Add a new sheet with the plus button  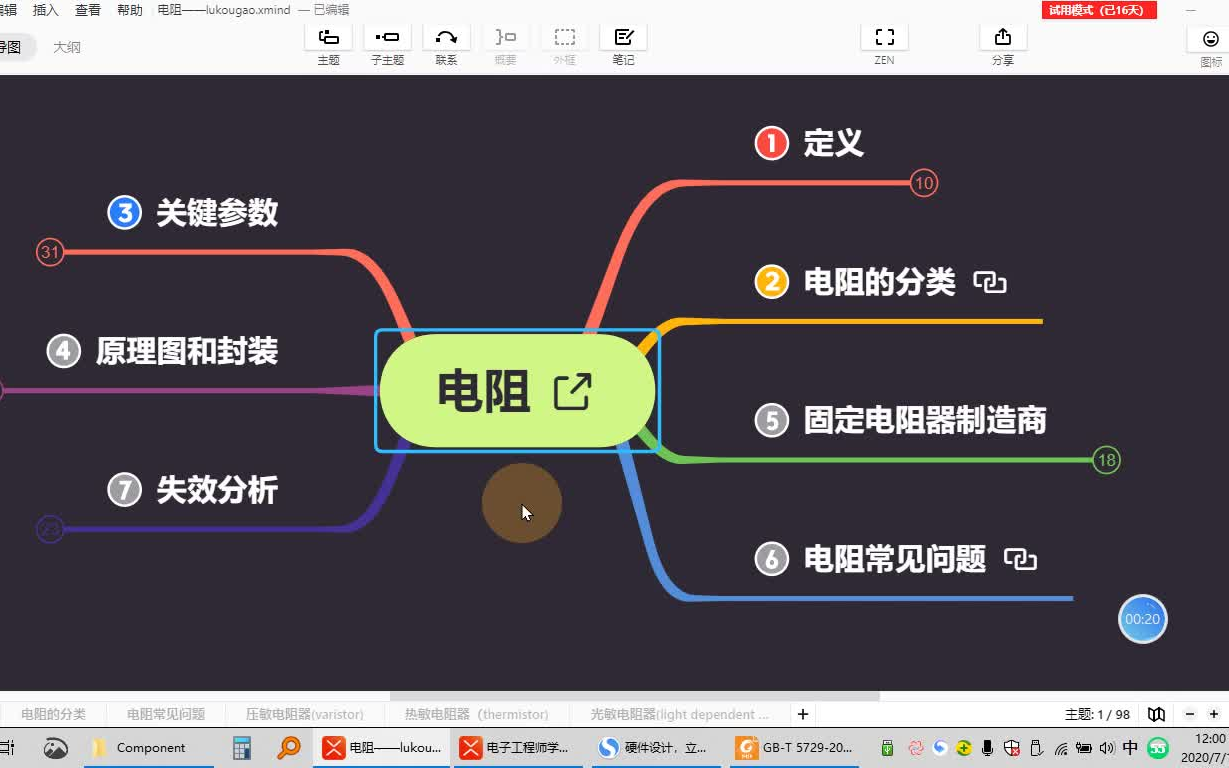pyautogui.click(x=802, y=714)
